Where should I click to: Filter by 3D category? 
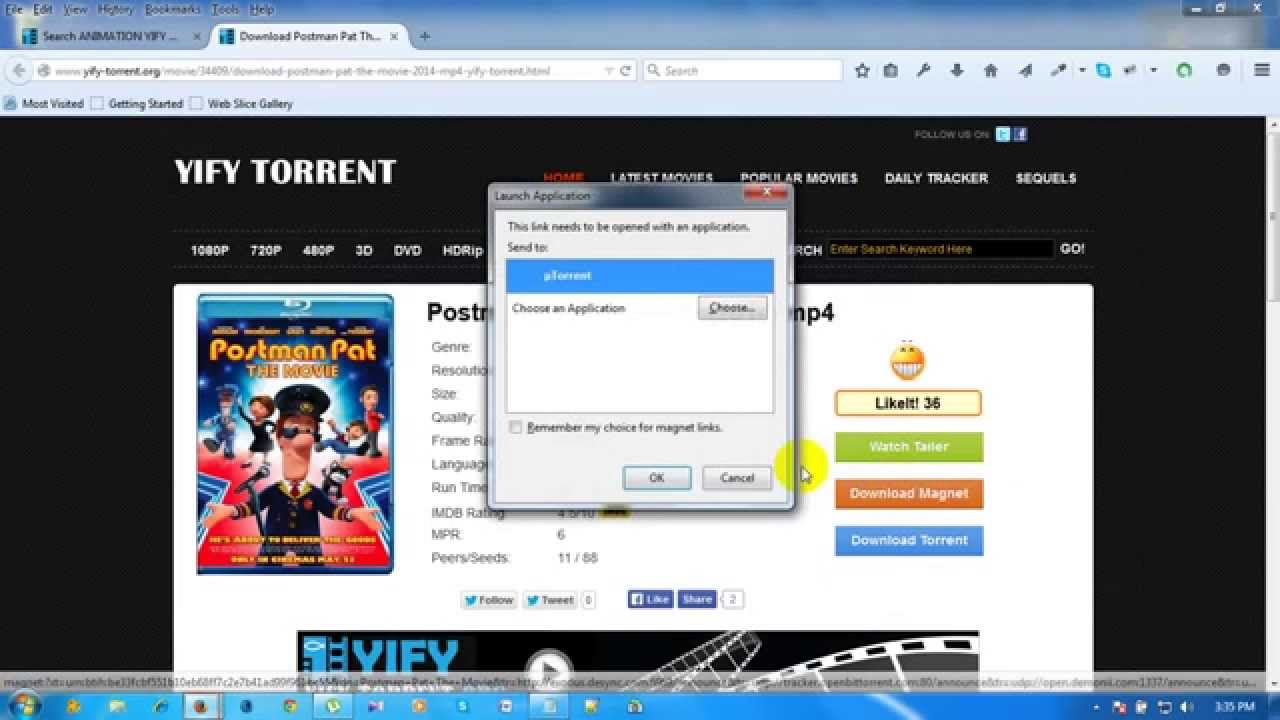(364, 251)
